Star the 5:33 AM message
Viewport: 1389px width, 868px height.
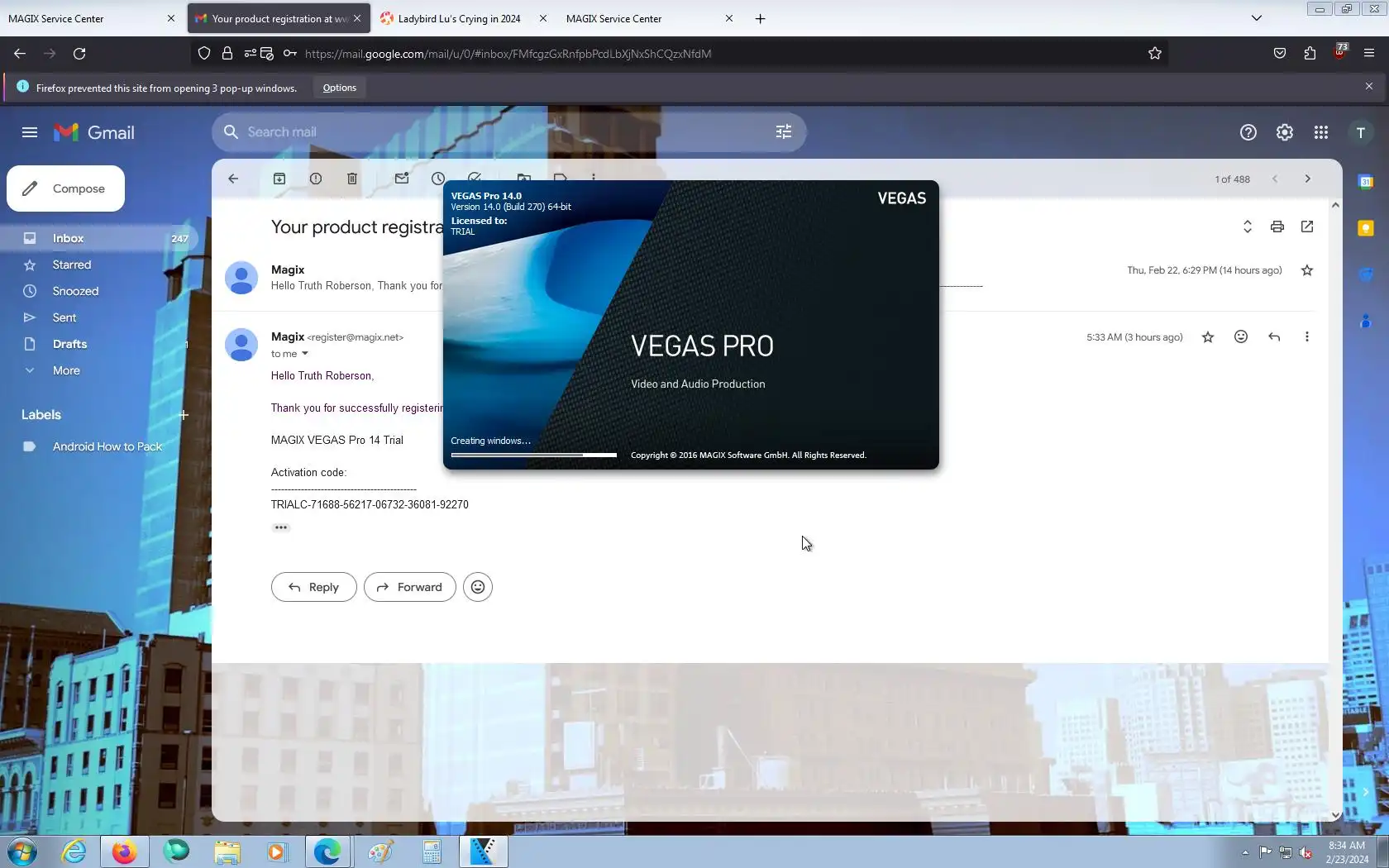point(1208,337)
